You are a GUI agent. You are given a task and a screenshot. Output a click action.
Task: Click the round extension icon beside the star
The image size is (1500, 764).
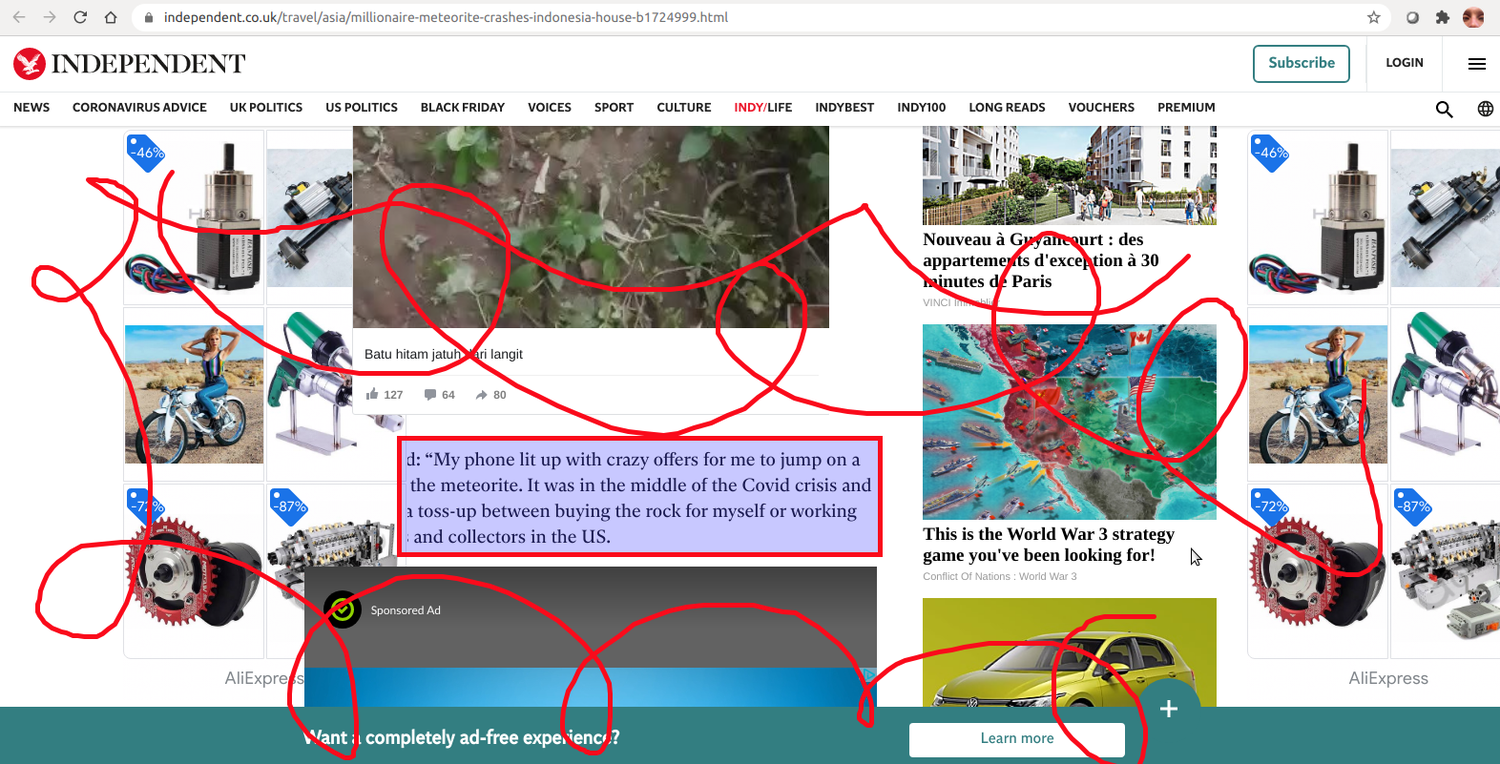[x=1413, y=18]
